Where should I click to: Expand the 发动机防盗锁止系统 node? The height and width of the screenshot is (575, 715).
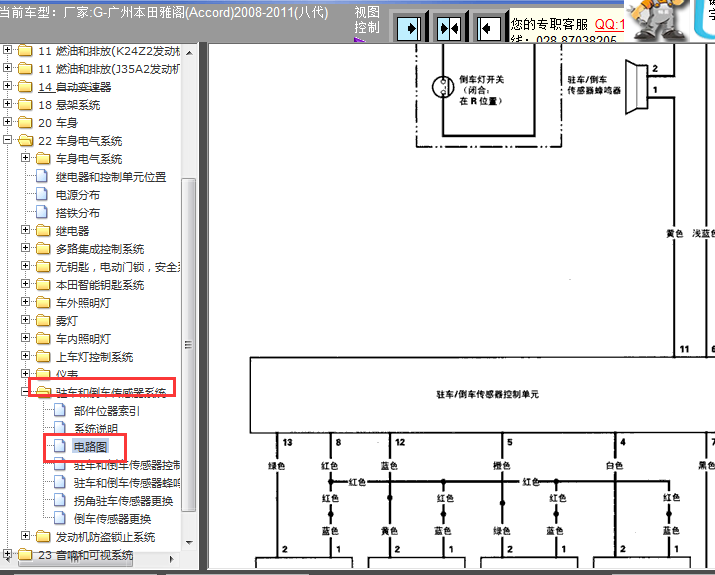(x=26, y=536)
